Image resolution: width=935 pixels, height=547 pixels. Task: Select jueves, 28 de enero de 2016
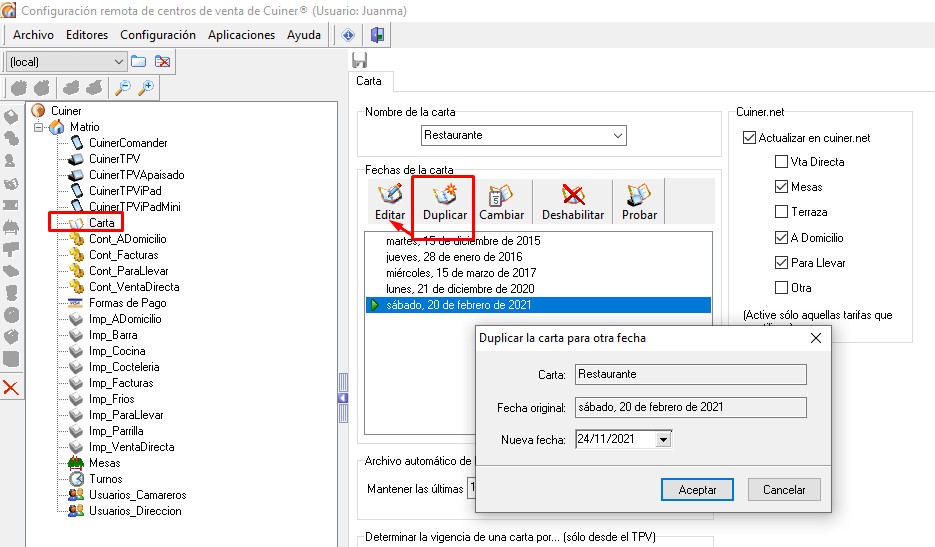(538, 257)
